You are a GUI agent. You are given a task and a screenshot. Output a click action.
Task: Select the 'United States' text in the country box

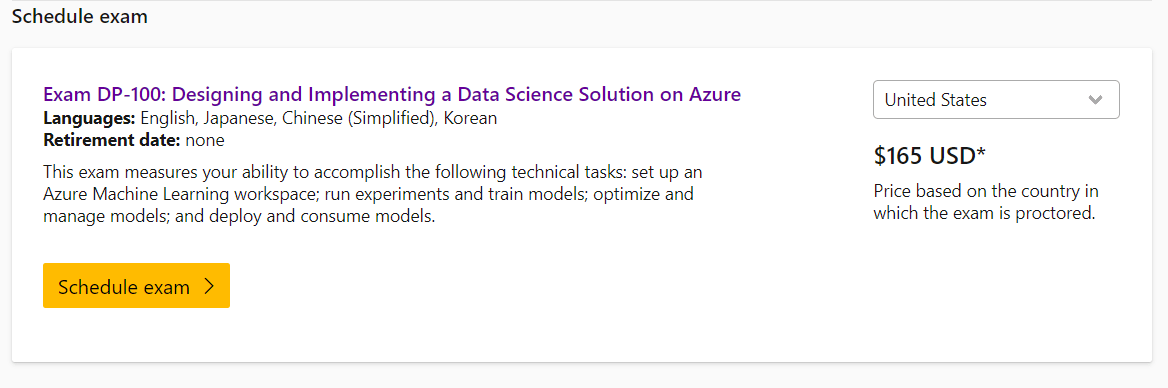click(x=936, y=100)
